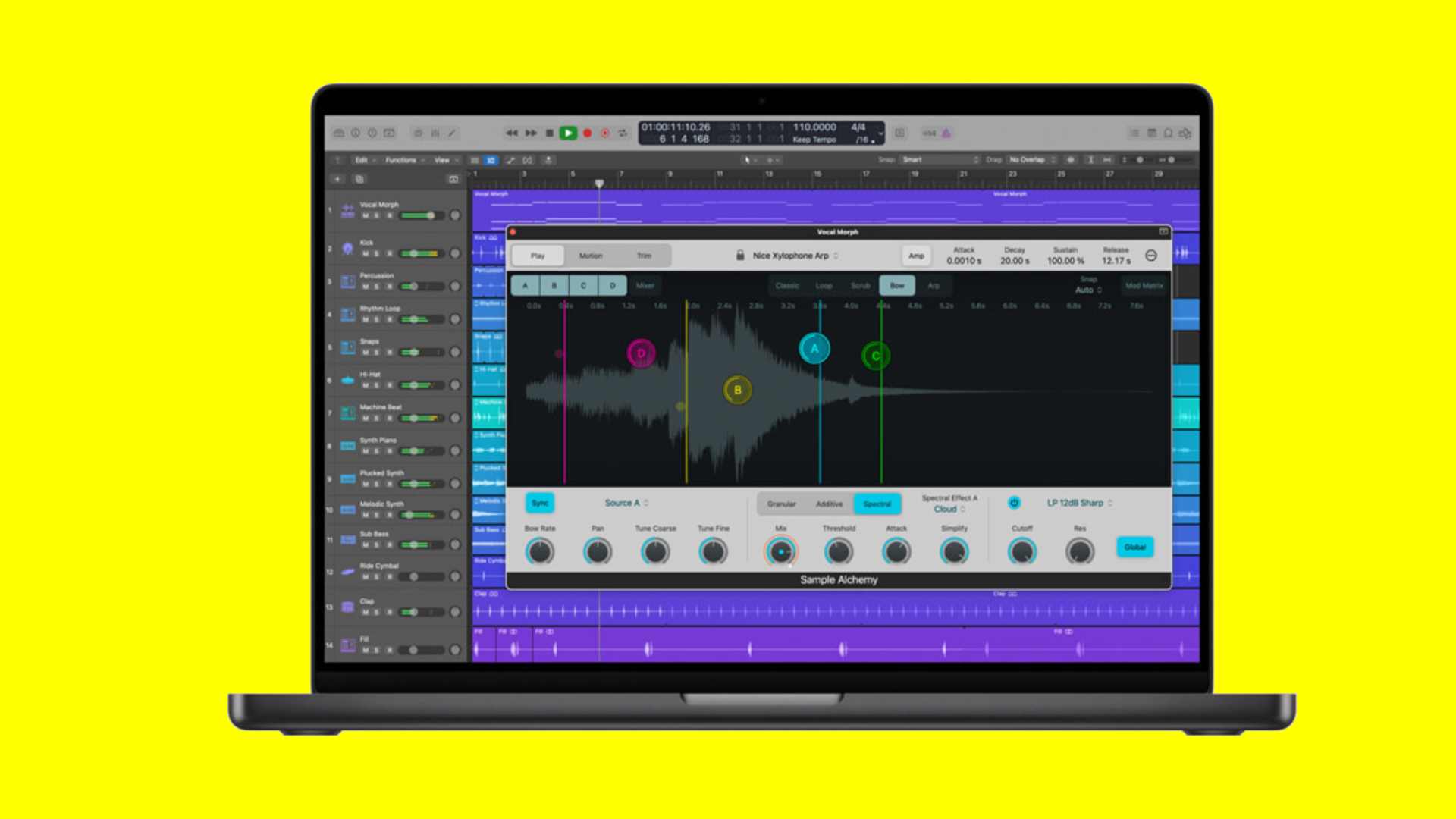Viewport: 1456px width, 819px height.
Task: Open the Snap Smart dropdown
Action: 940,160
